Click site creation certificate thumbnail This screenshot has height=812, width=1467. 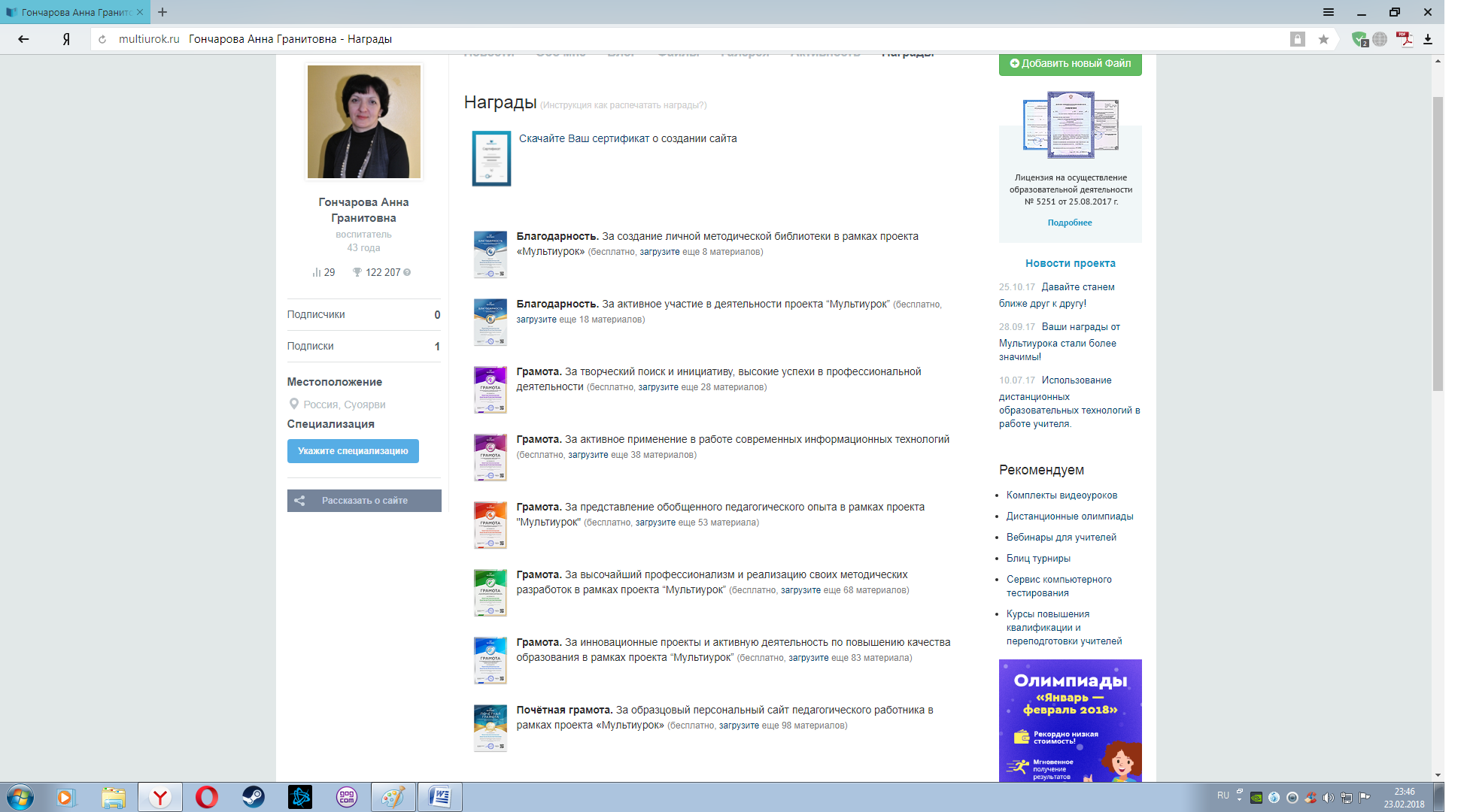[491, 159]
